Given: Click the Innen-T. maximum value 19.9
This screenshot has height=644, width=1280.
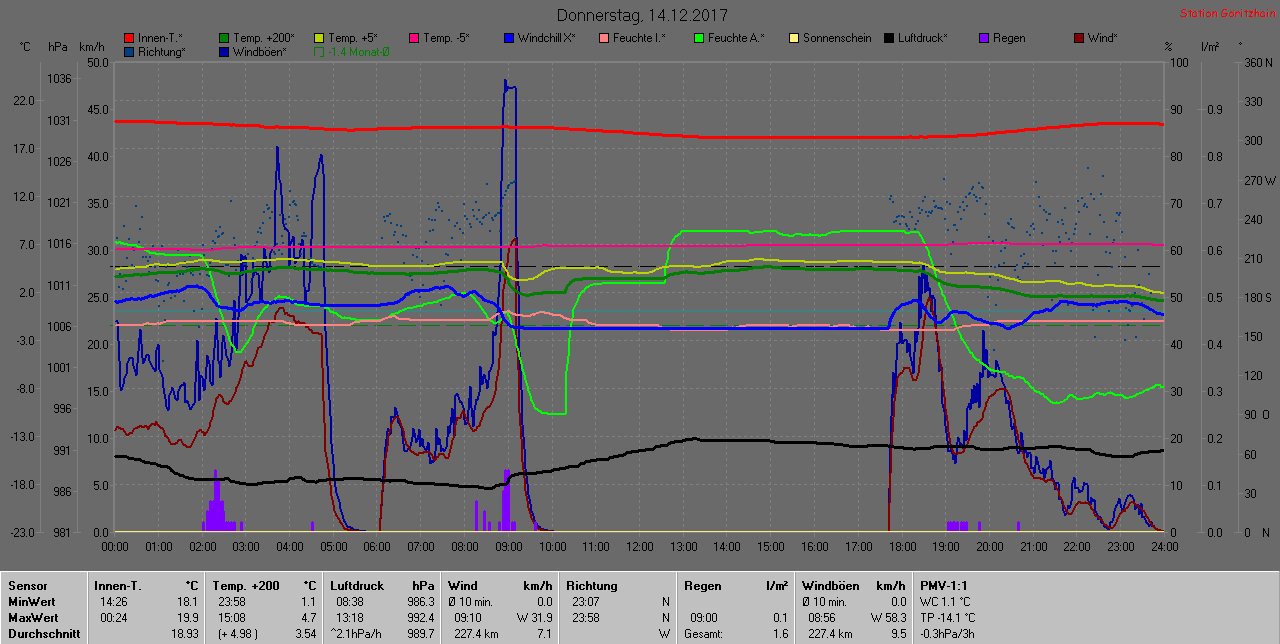Looking at the screenshot, I should point(187,618).
